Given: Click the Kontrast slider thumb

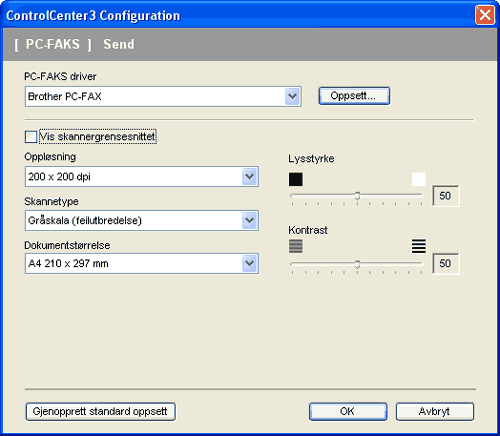Looking at the screenshot, I should 357,264.
